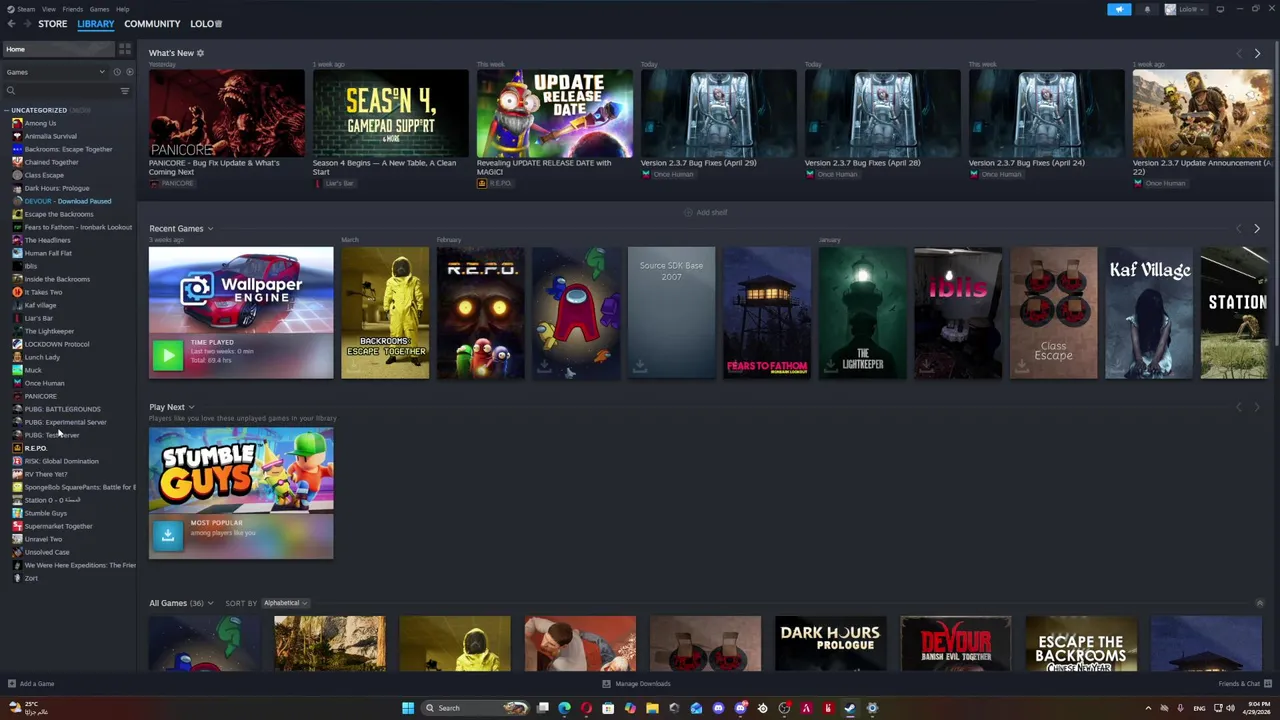This screenshot has height=720, width=1280.
Task: Open Microsoft Edge from taskbar
Action: click(x=564, y=708)
